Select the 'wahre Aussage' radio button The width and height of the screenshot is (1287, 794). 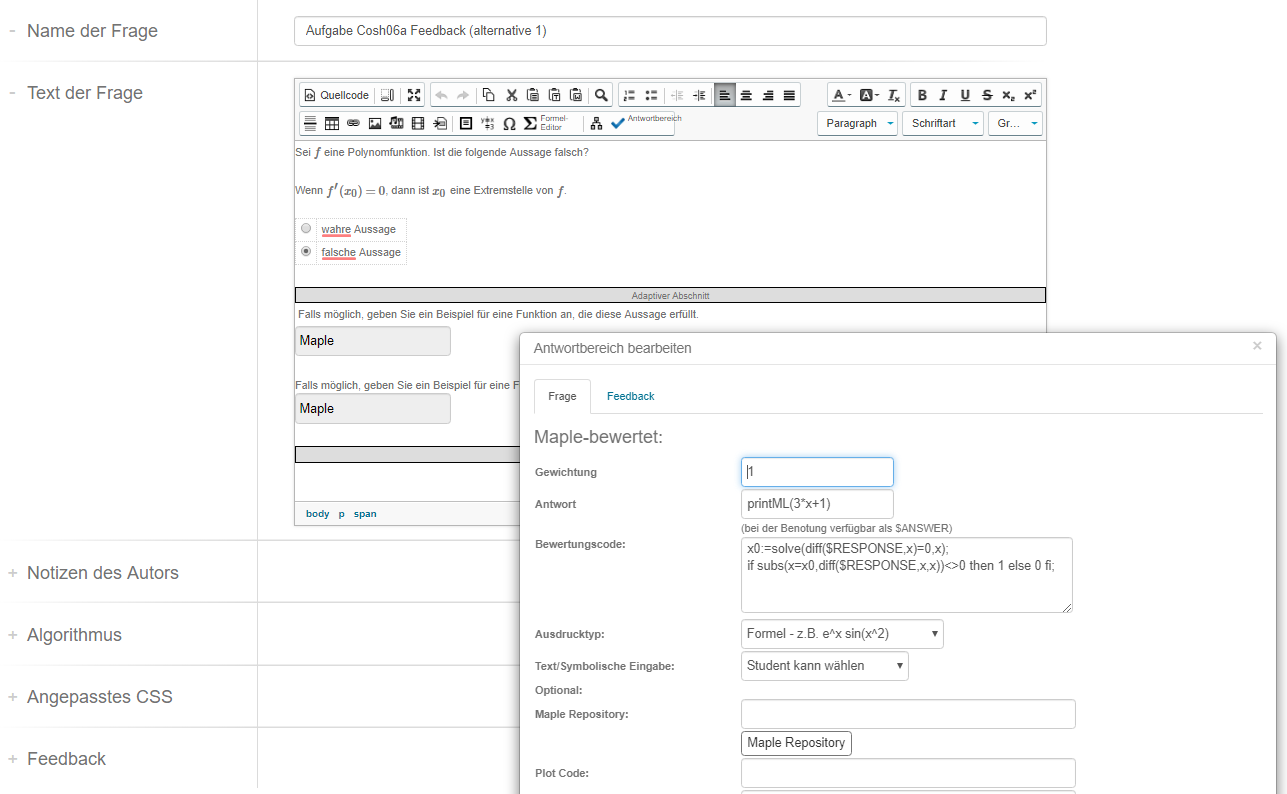tap(306, 228)
